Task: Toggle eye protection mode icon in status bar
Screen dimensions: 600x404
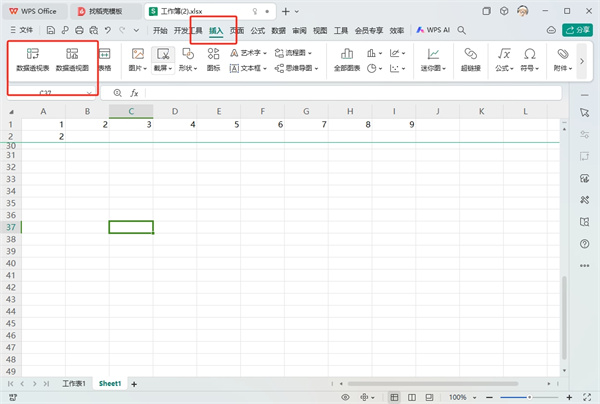Action: (345, 397)
